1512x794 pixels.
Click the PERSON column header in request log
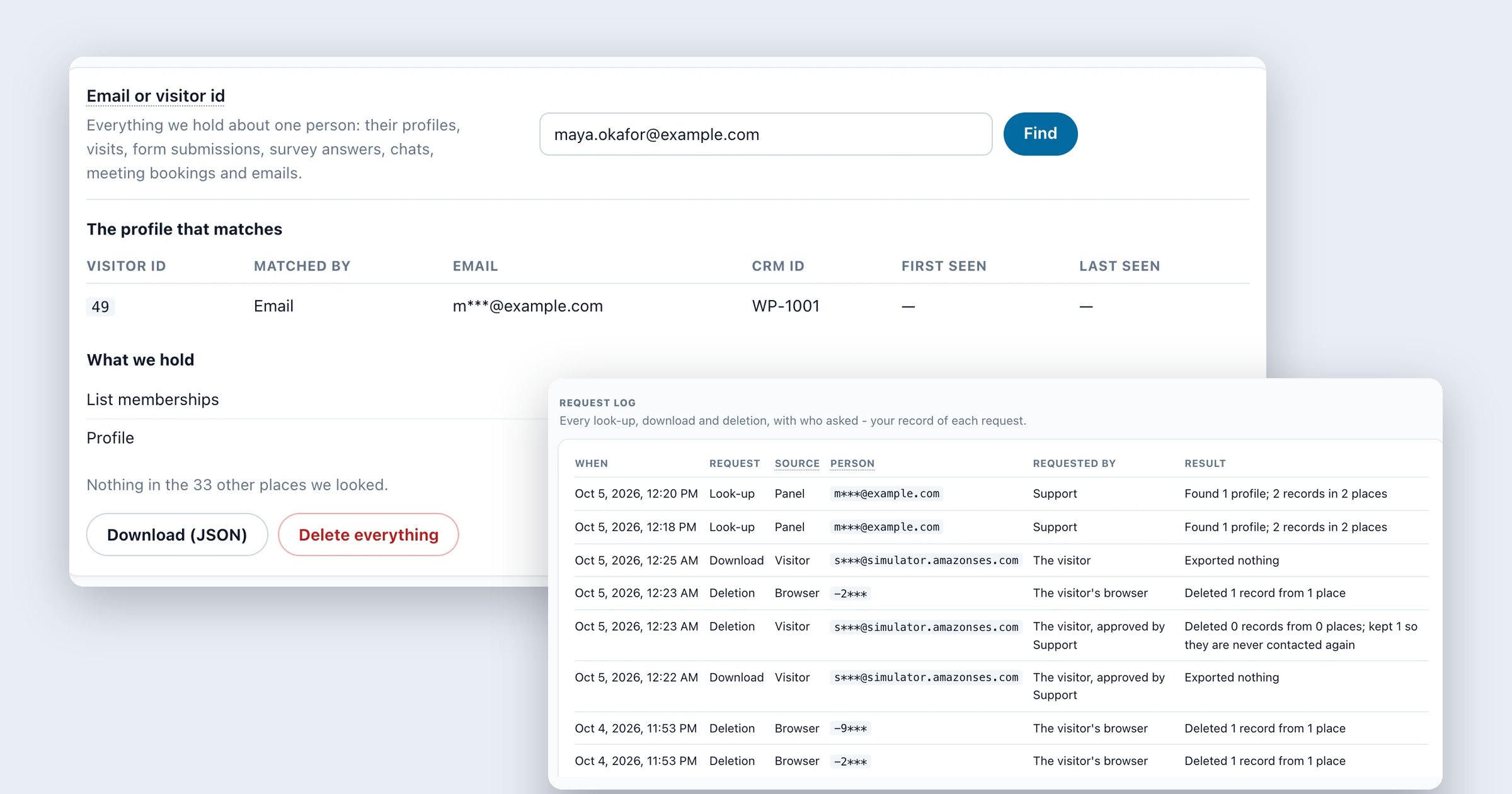[x=852, y=463]
